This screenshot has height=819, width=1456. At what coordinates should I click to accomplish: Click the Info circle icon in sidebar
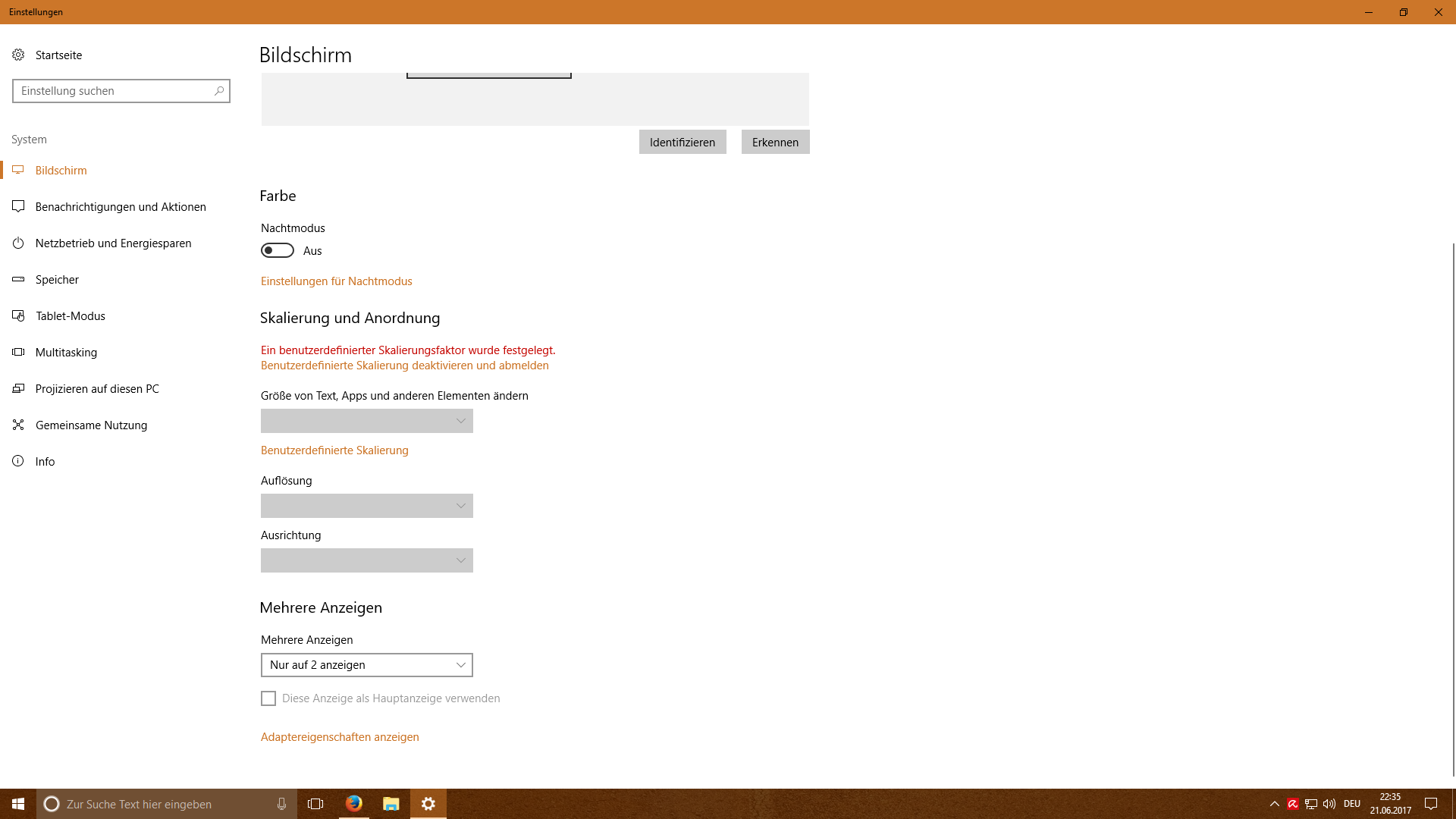[18, 461]
